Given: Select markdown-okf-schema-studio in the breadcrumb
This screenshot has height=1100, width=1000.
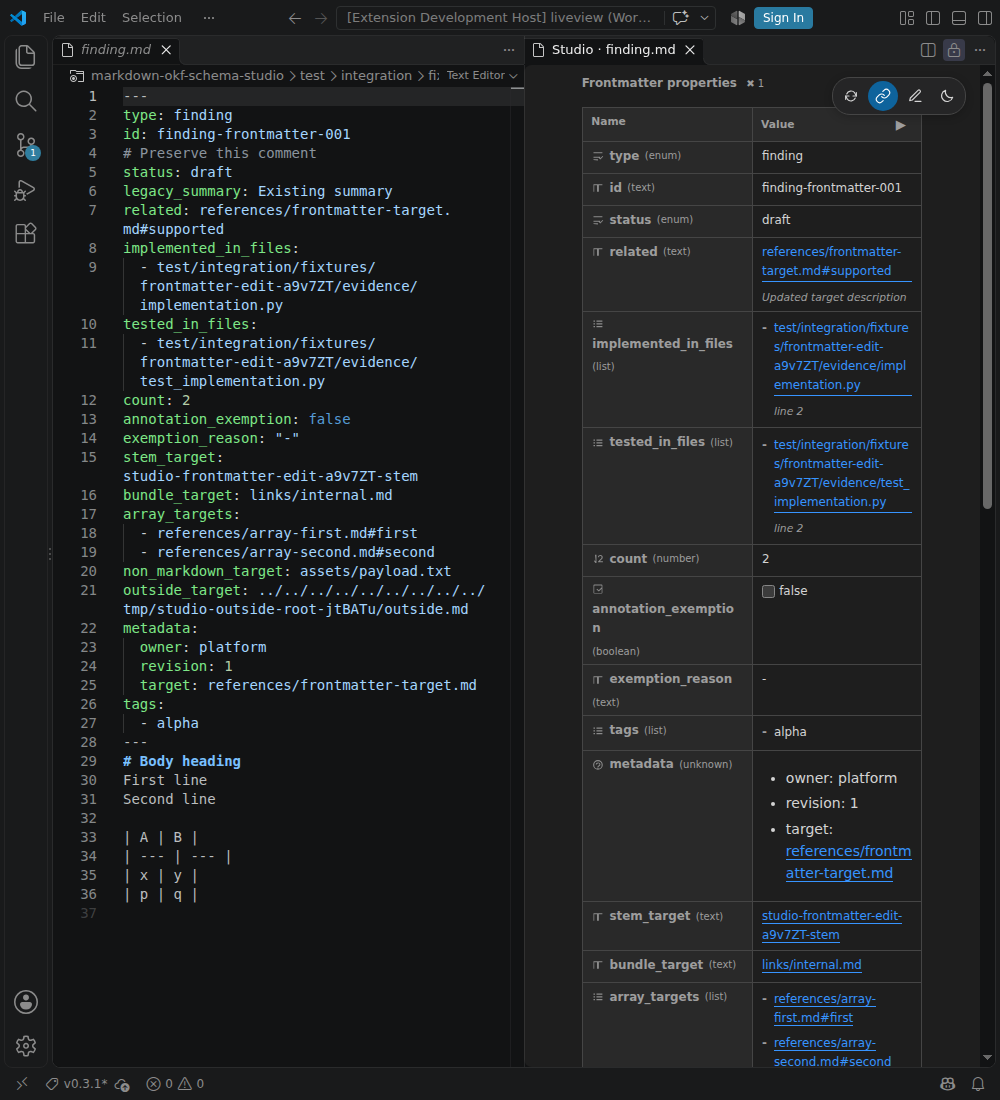Looking at the screenshot, I should 187,75.
